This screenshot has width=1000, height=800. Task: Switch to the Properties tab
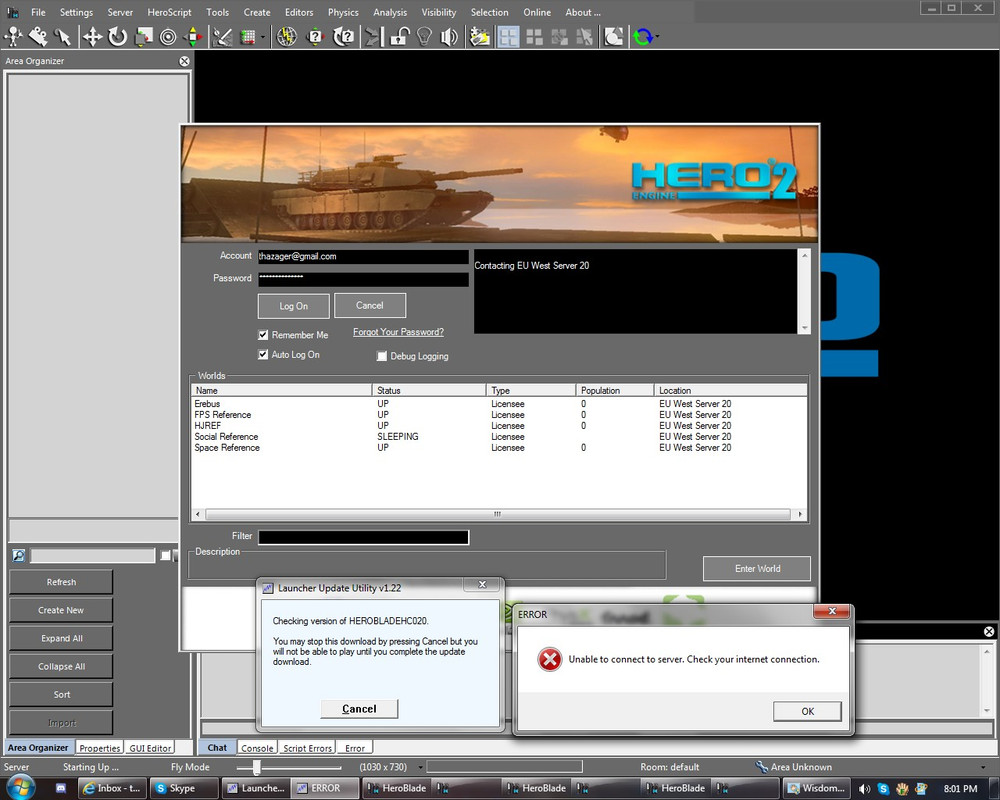[x=99, y=748]
